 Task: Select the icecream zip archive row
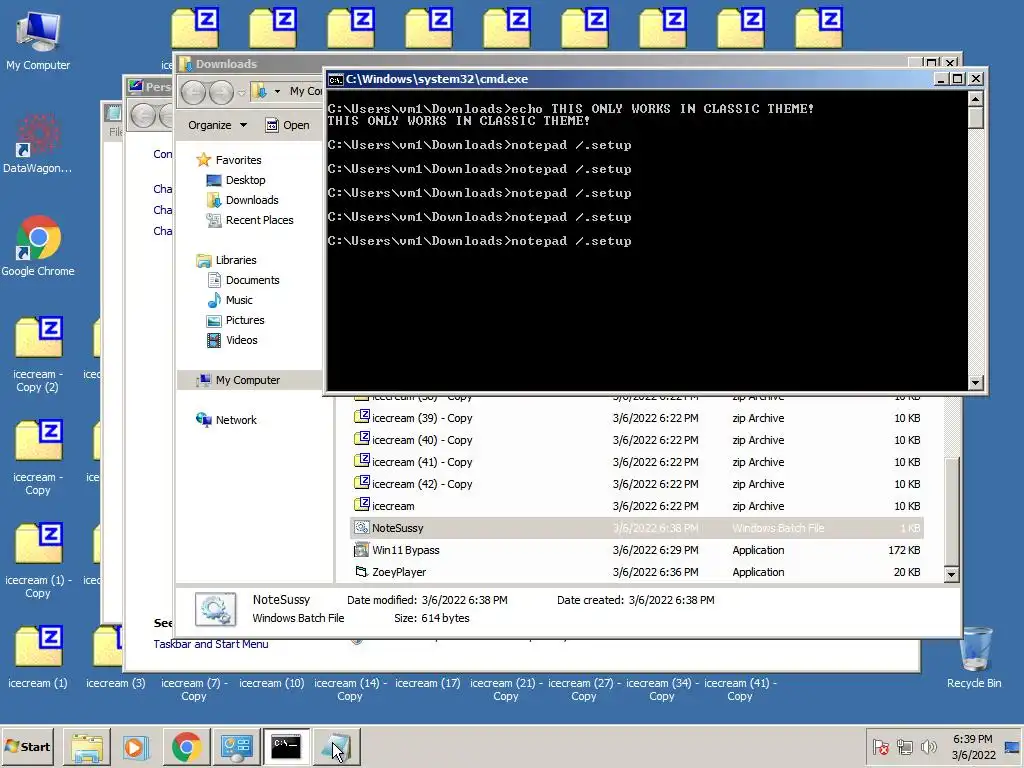(x=637, y=506)
